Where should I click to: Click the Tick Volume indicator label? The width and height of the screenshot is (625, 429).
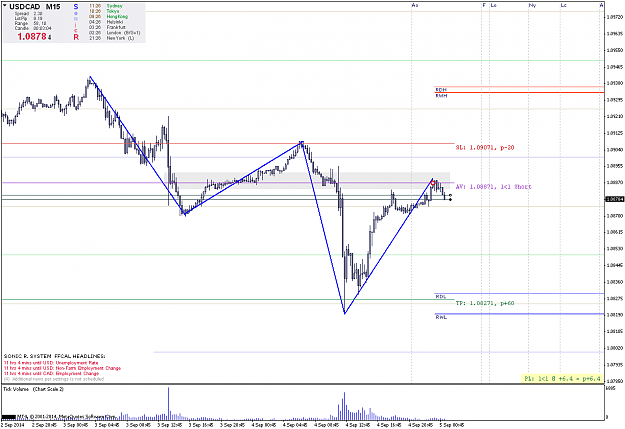point(33,389)
